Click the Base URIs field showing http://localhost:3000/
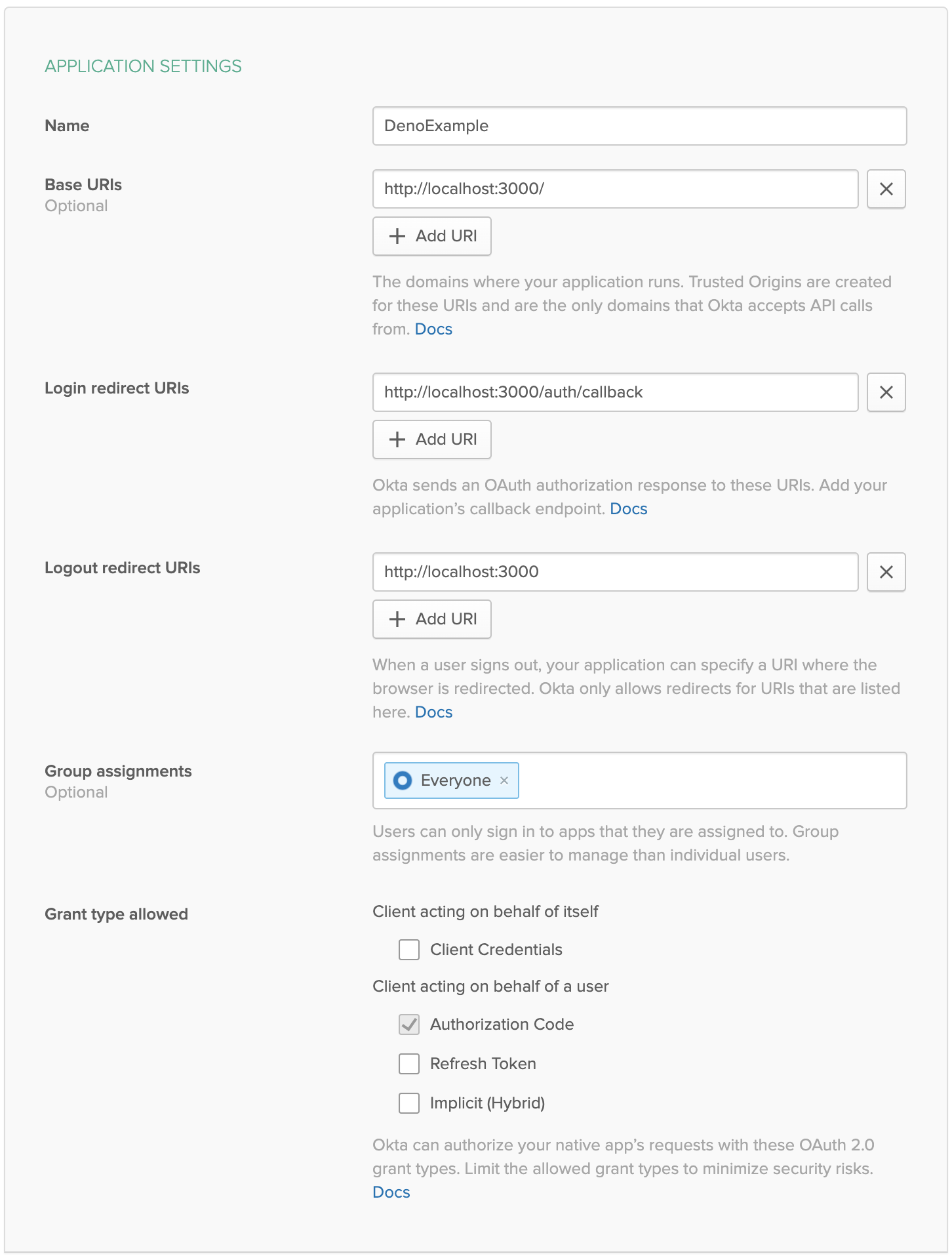 click(x=615, y=189)
